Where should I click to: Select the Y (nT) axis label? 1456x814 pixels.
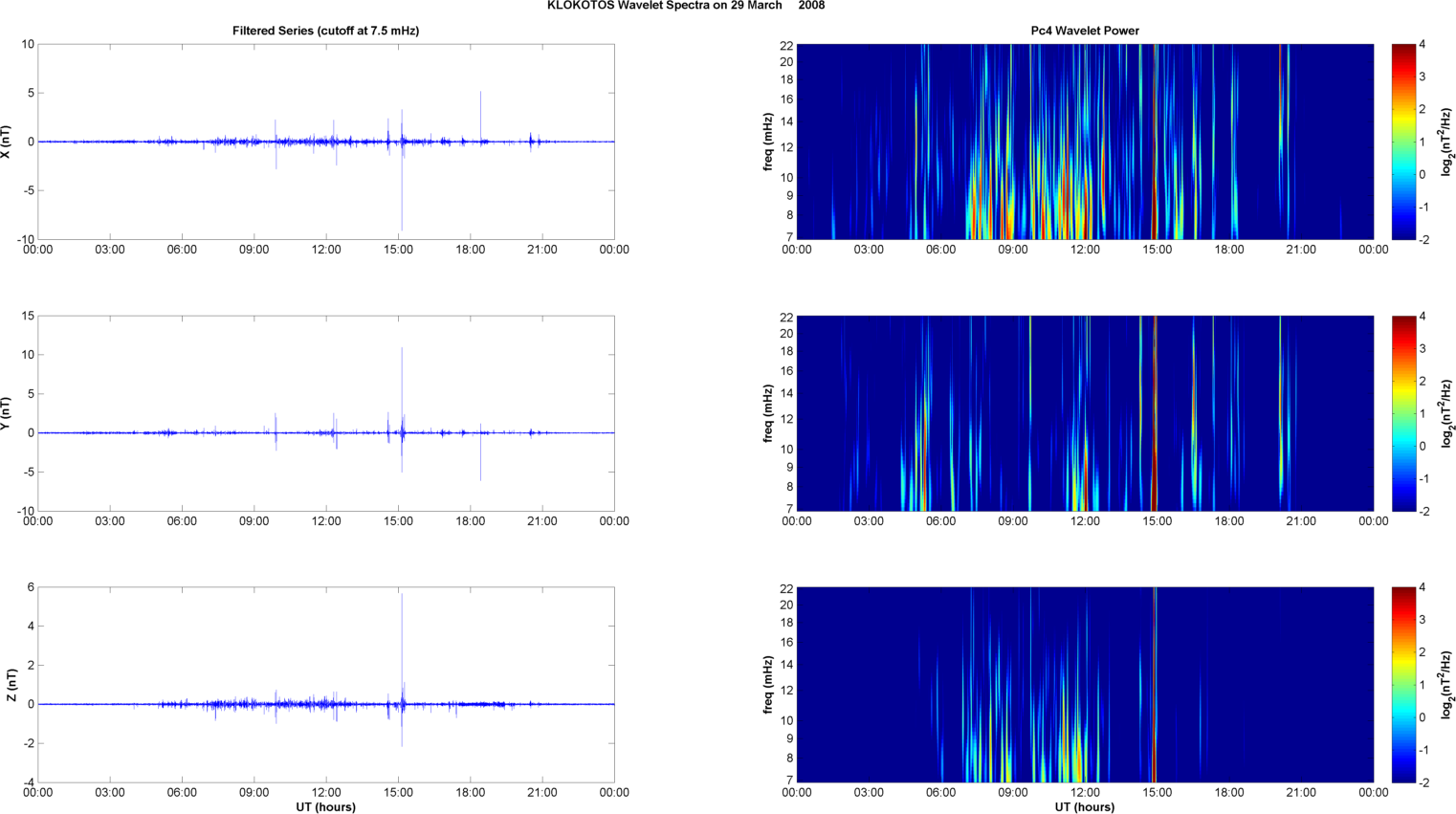tap(6, 413)
